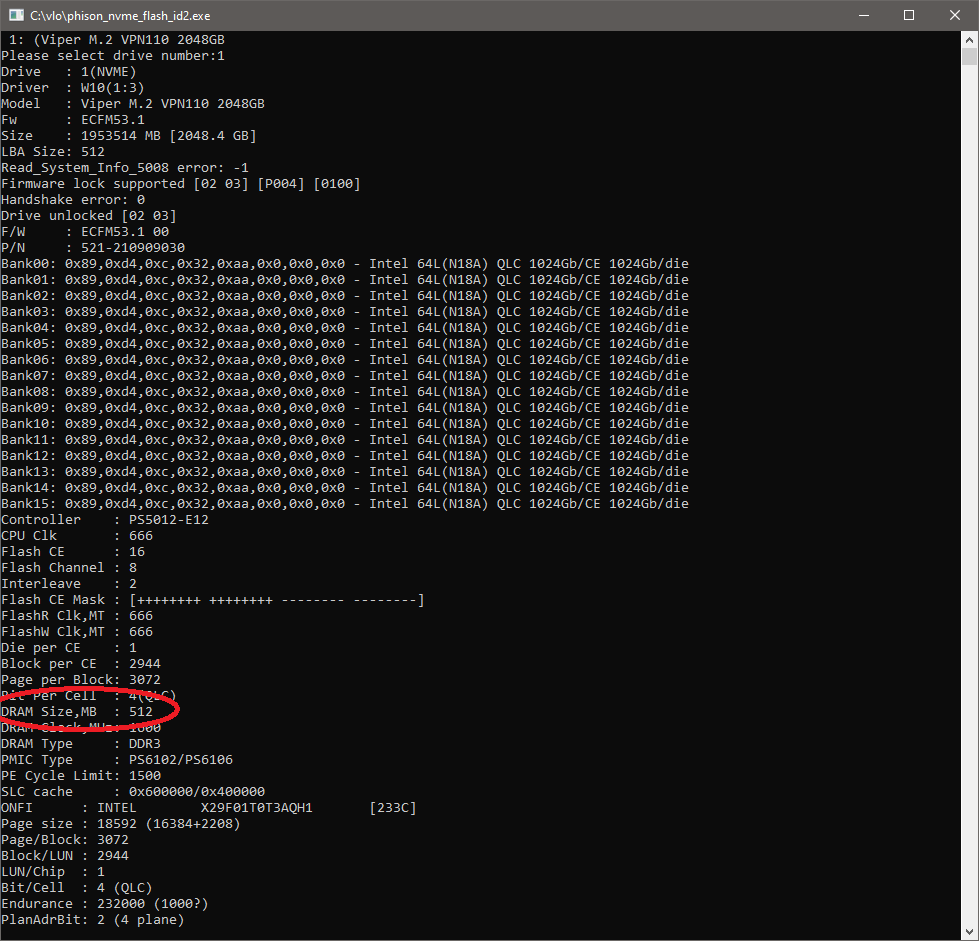Click the 'PlanAdrBit: 2 (4 plane)' line
The height and width of the screenshot is (941, 979).
pos(93,920)
